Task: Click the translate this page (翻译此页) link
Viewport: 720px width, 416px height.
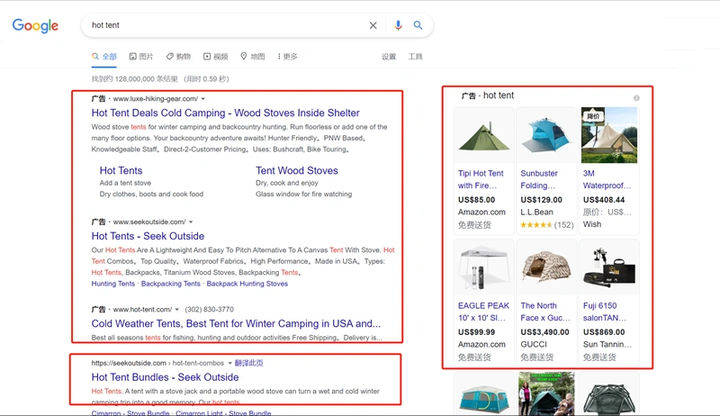Action: (249, 363)
